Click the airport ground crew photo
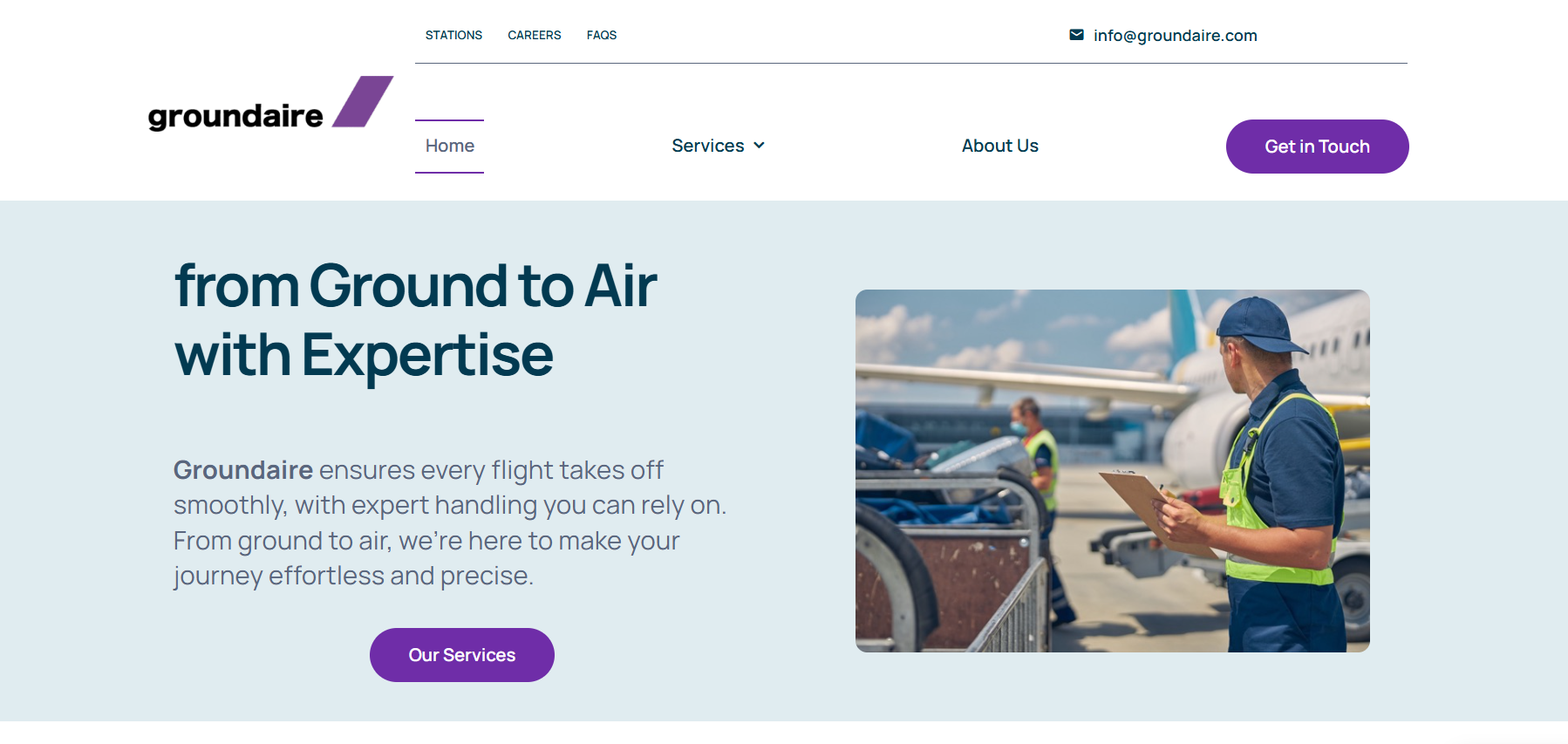The width and height of the screenshot is (1568, 744). tap(1112, 471)
